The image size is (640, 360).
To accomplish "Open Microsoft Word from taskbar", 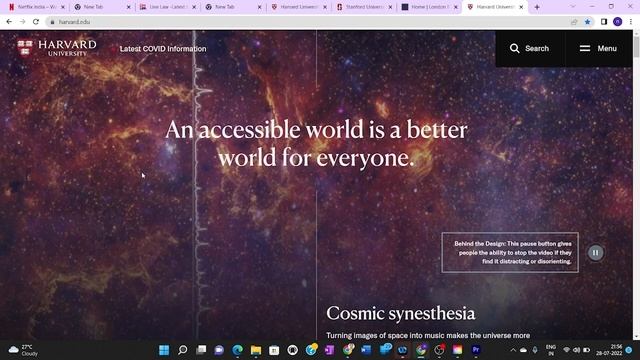I will click(366, 350).
